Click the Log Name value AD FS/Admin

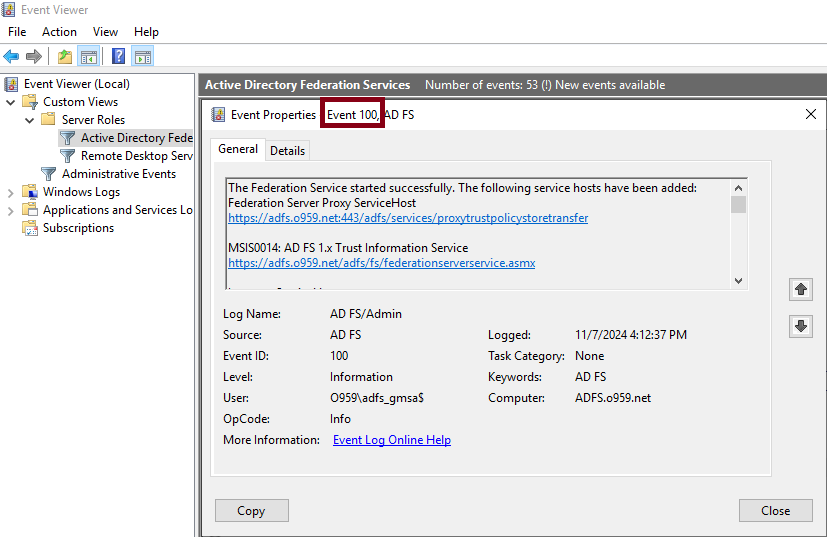click(366, 314)
